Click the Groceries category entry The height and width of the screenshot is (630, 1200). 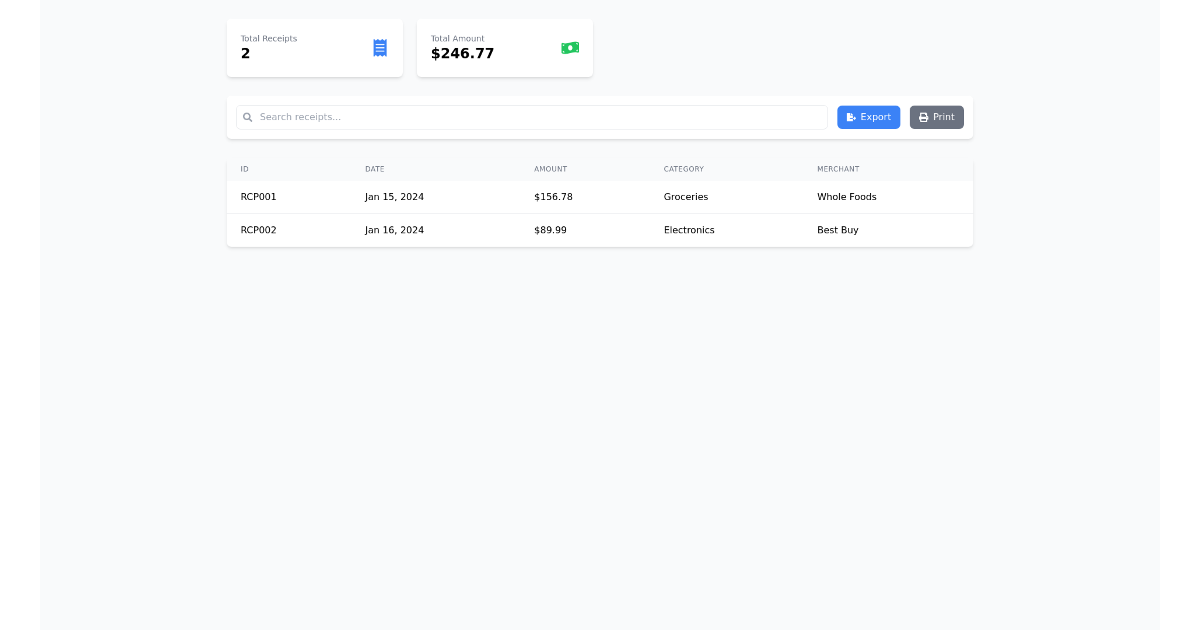[686, 196]
